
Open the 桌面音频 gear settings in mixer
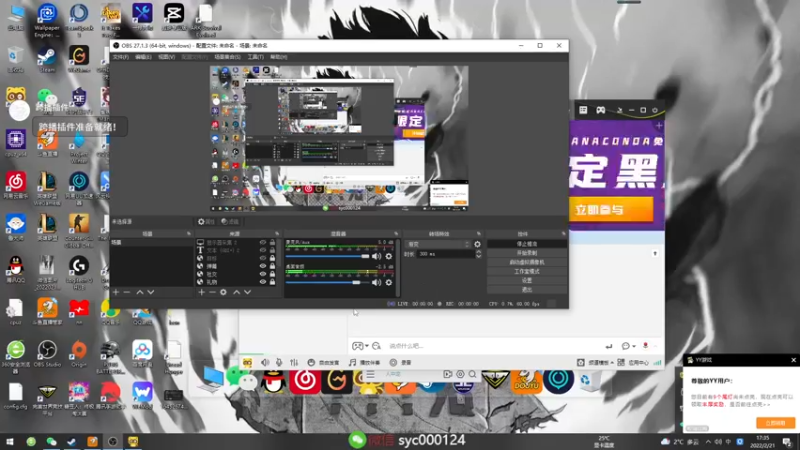[389, 282]
